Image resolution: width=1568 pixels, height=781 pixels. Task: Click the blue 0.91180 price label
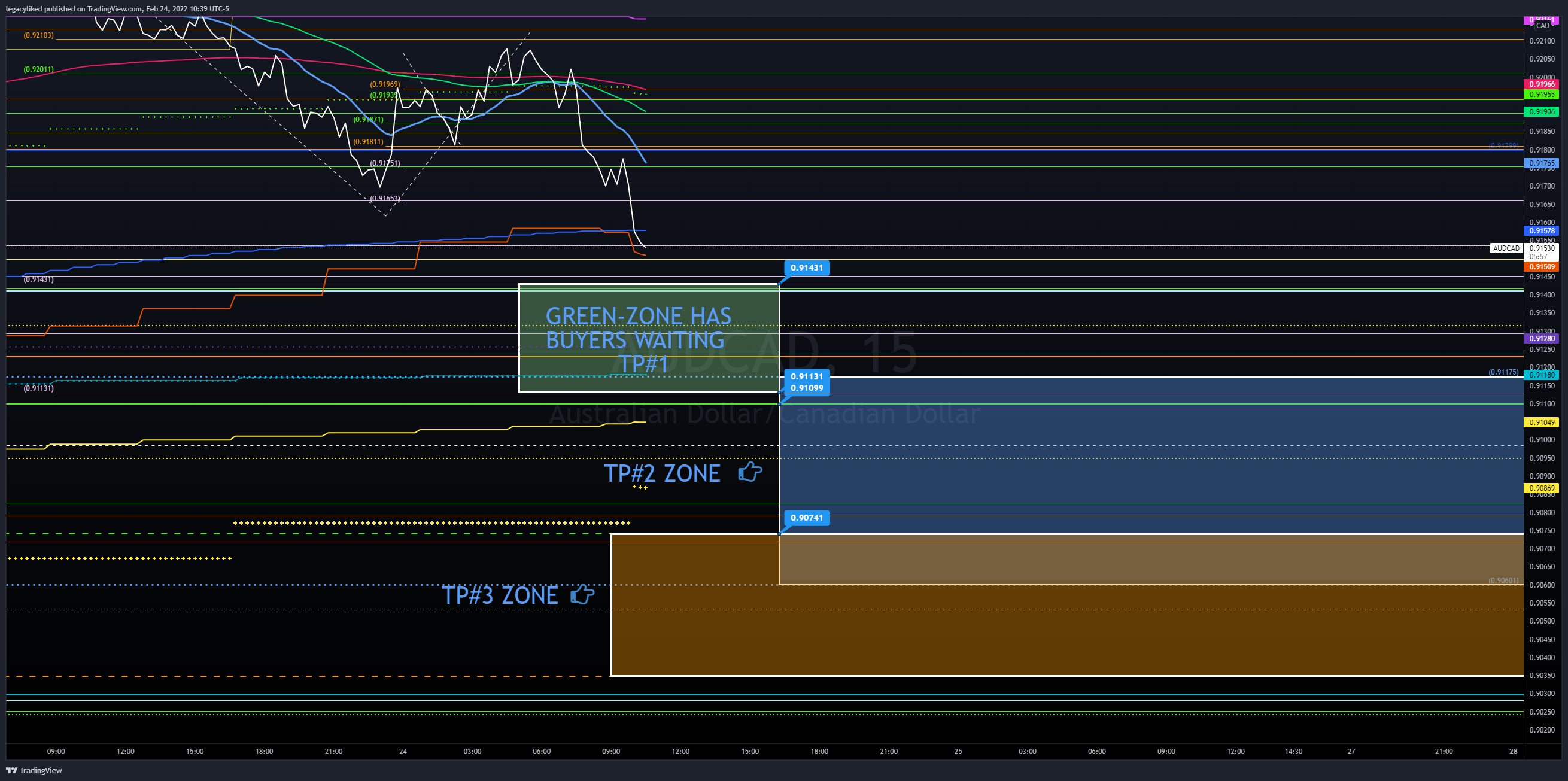click(x=1542, y=375)
